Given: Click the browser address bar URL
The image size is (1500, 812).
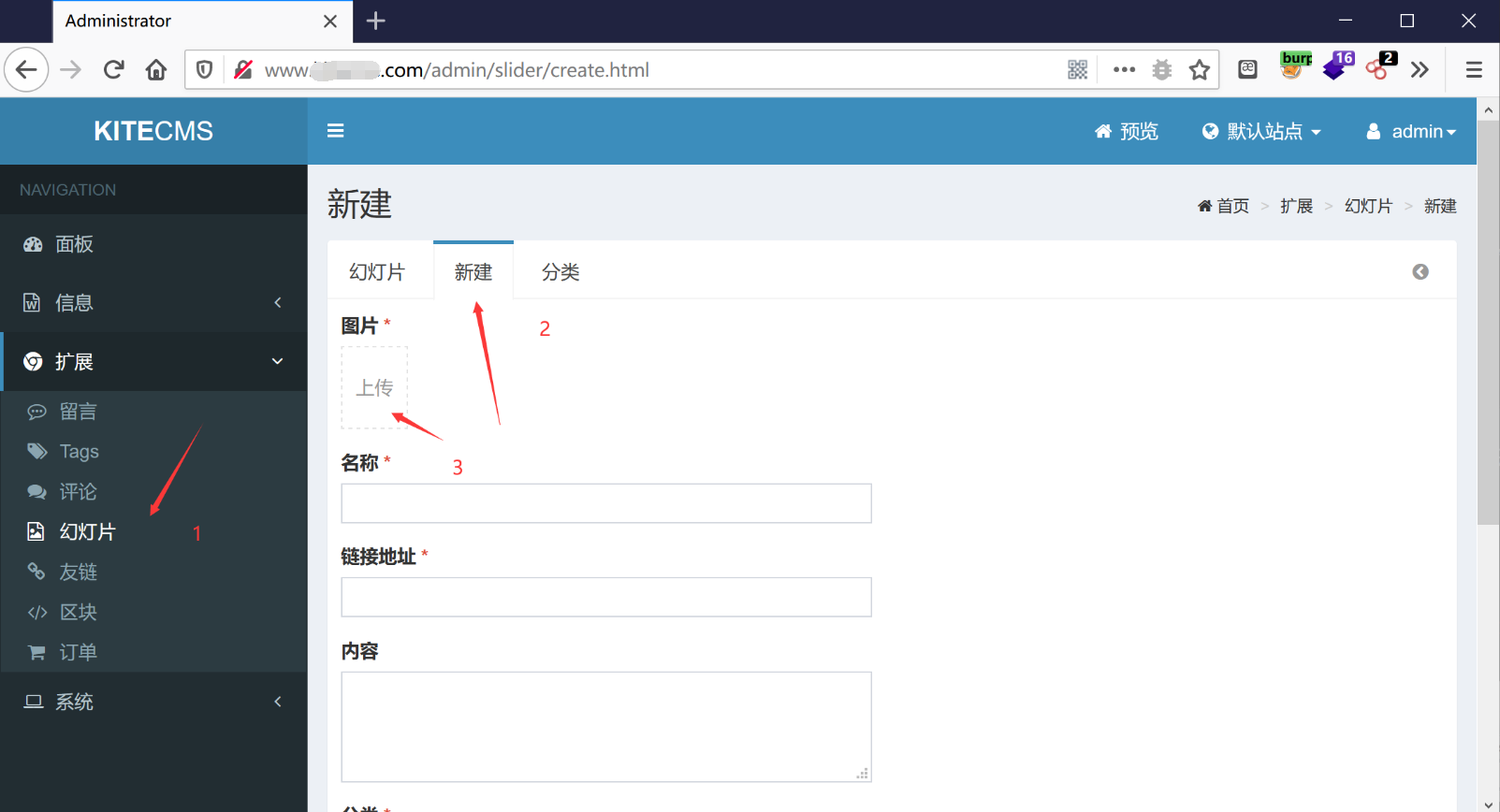Looking at the screenshot, I should pos(457,70).
